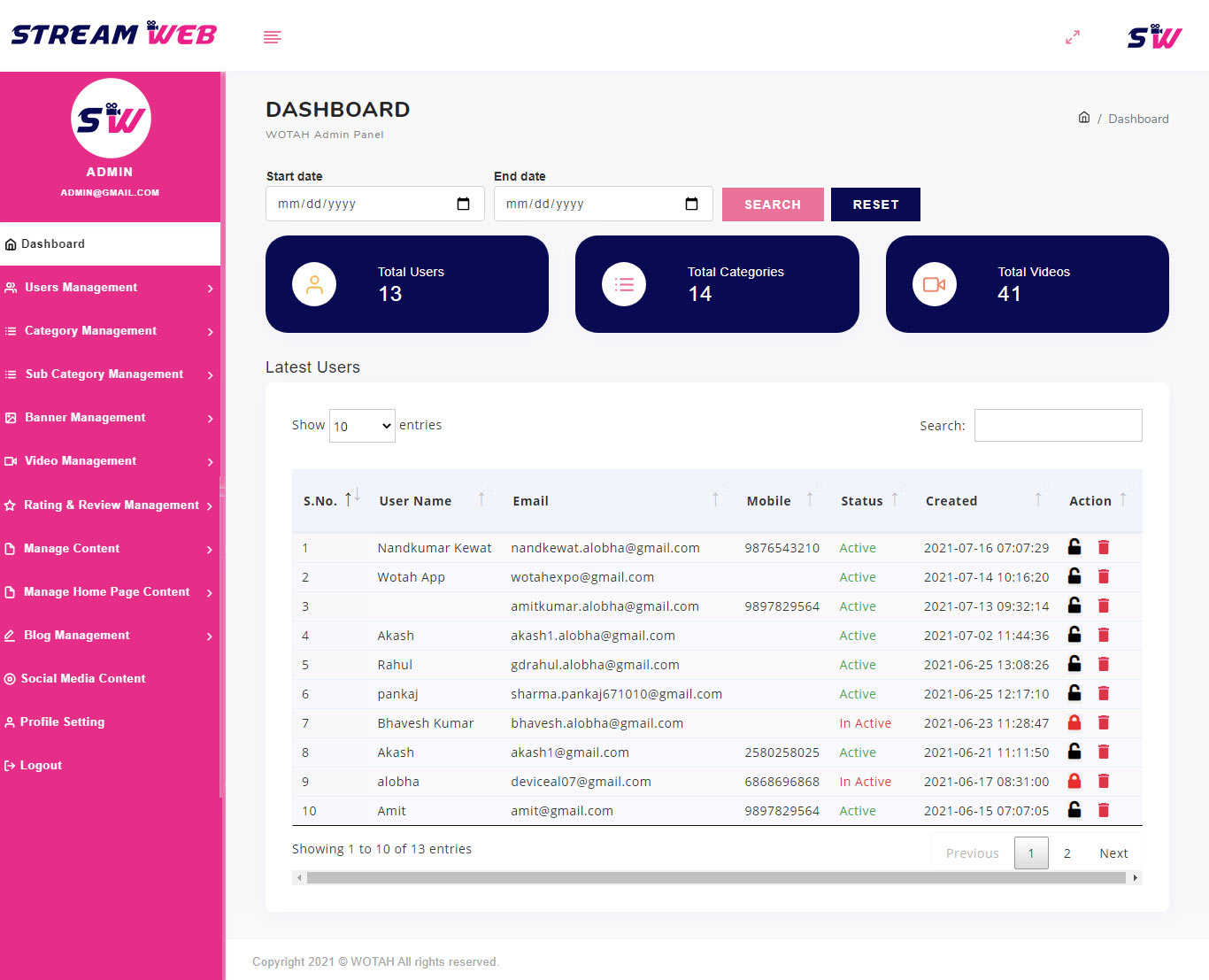Expand Video Management sidebar section
The width and height of the screenshot is (1209, 980).
coord(110,461)
